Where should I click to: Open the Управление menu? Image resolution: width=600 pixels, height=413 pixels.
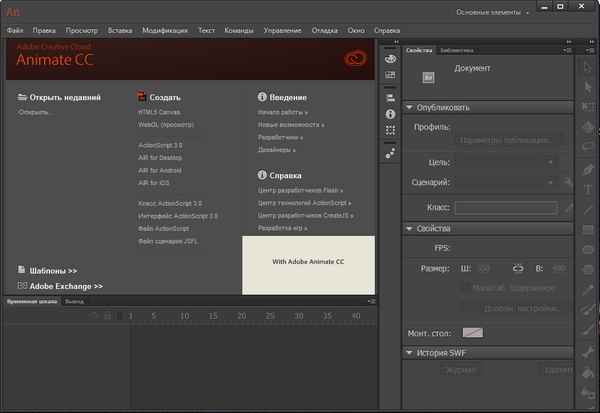click(x=282, y=30)
